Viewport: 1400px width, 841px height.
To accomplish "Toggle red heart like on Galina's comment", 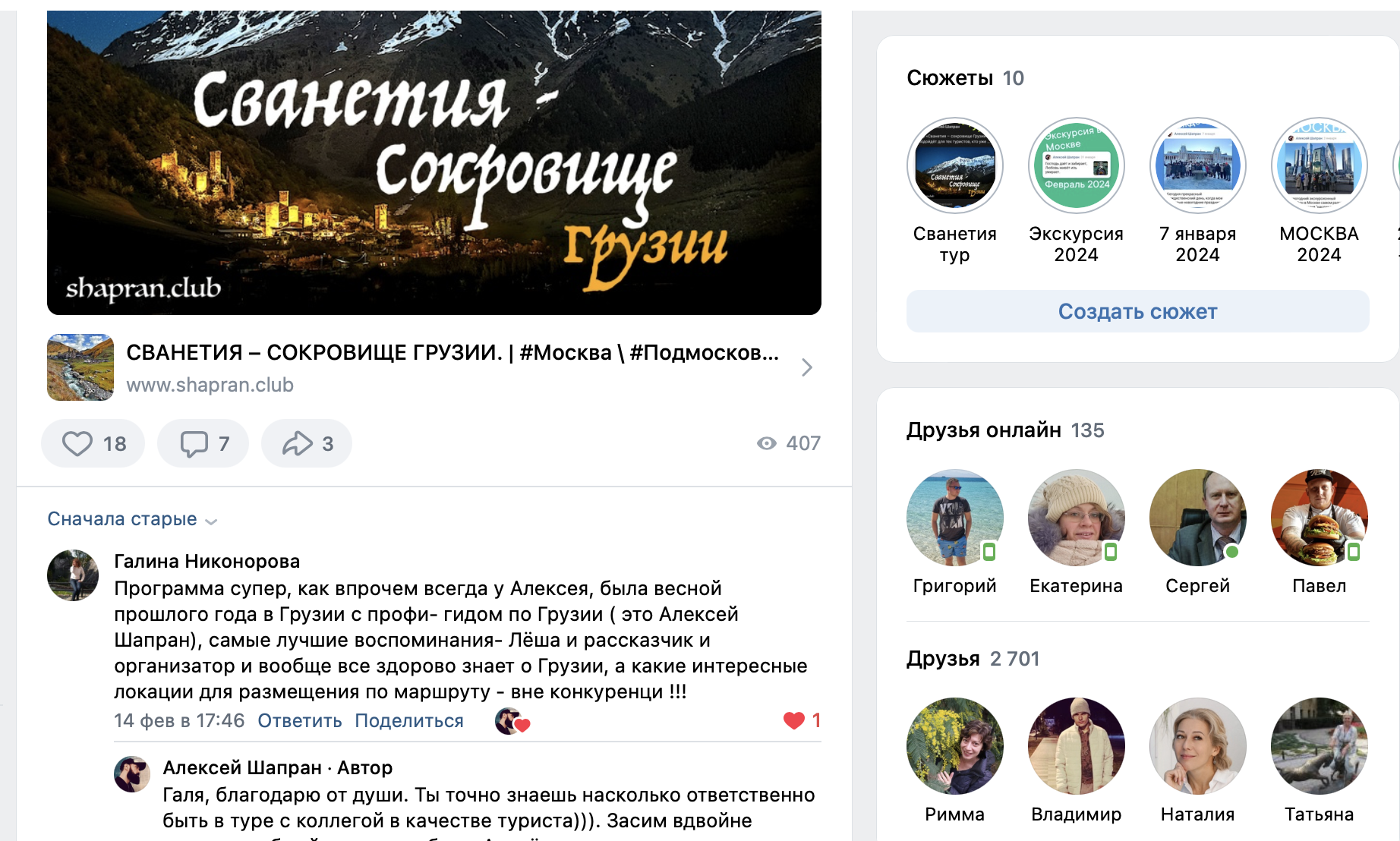I will click(794, 720).
